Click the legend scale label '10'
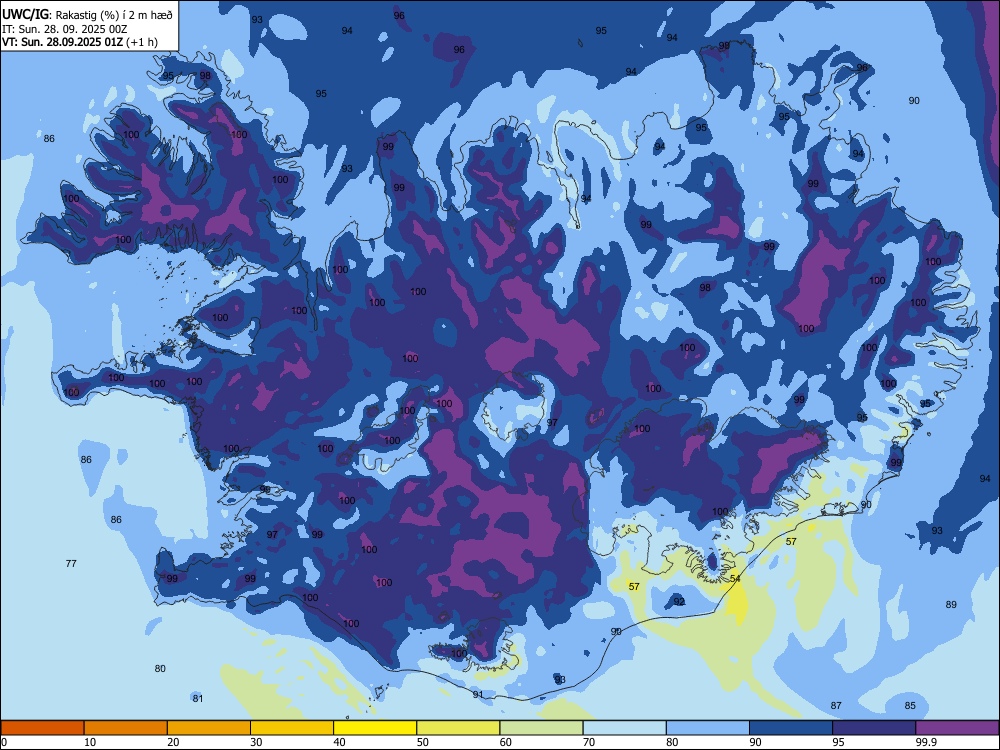 coord(90,742)
